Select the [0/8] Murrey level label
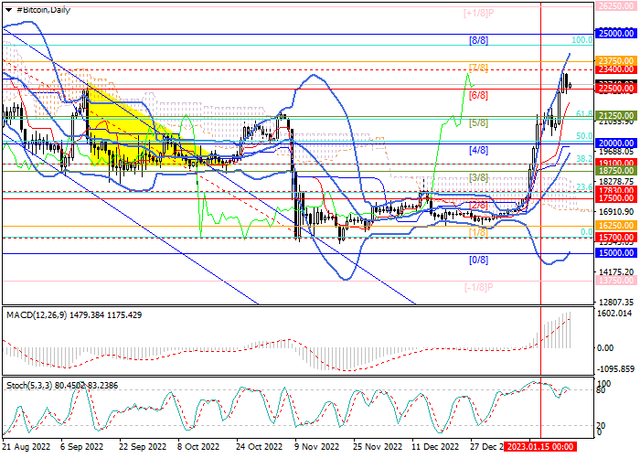This screenshot has height=457, width=640. [x=478, y=260]
